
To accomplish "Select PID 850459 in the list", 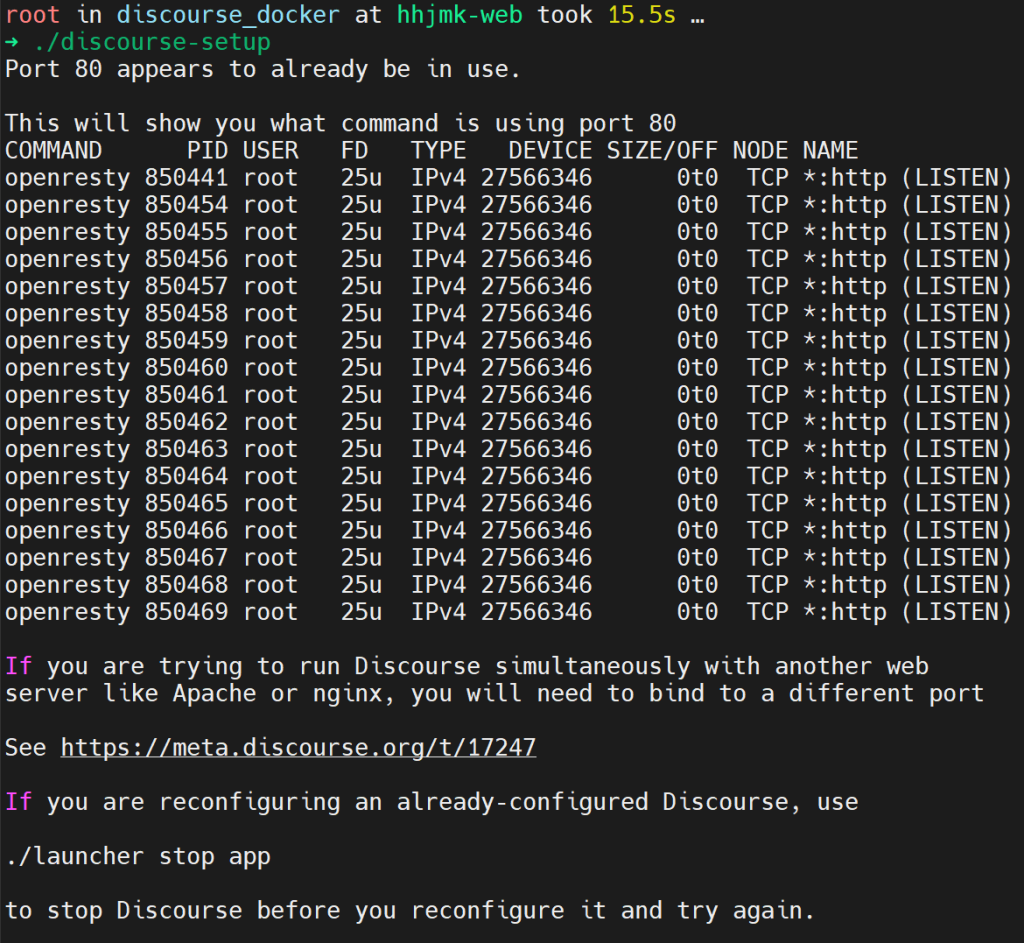I will (x=186, y=340).
